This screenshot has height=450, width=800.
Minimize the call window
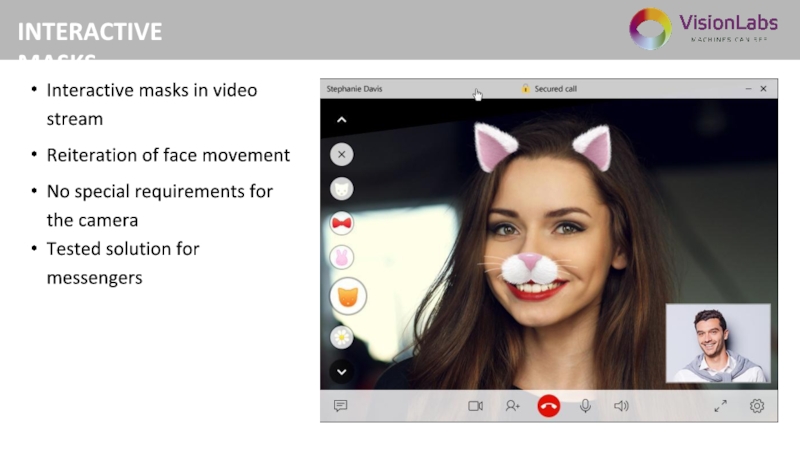click(x=748, y=89)
